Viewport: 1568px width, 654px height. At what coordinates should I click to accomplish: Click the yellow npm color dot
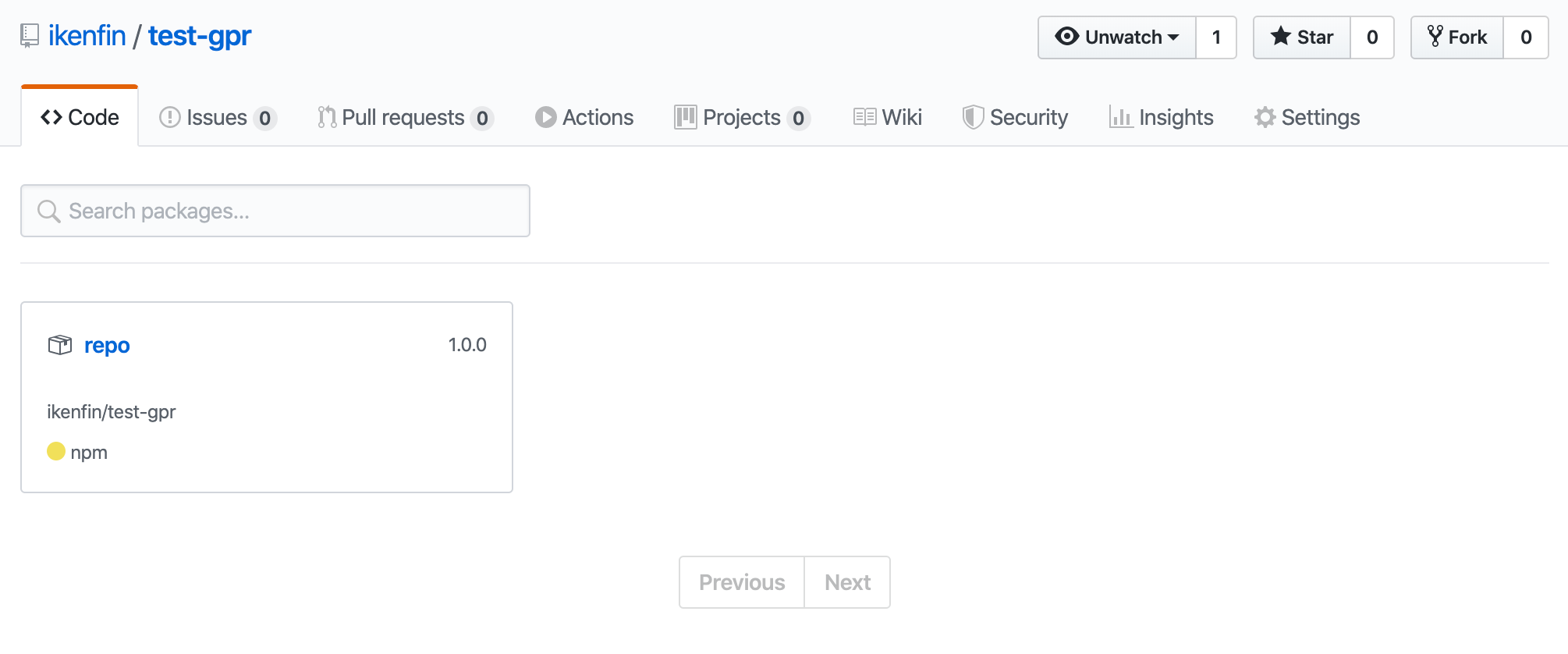click(56, 452)
